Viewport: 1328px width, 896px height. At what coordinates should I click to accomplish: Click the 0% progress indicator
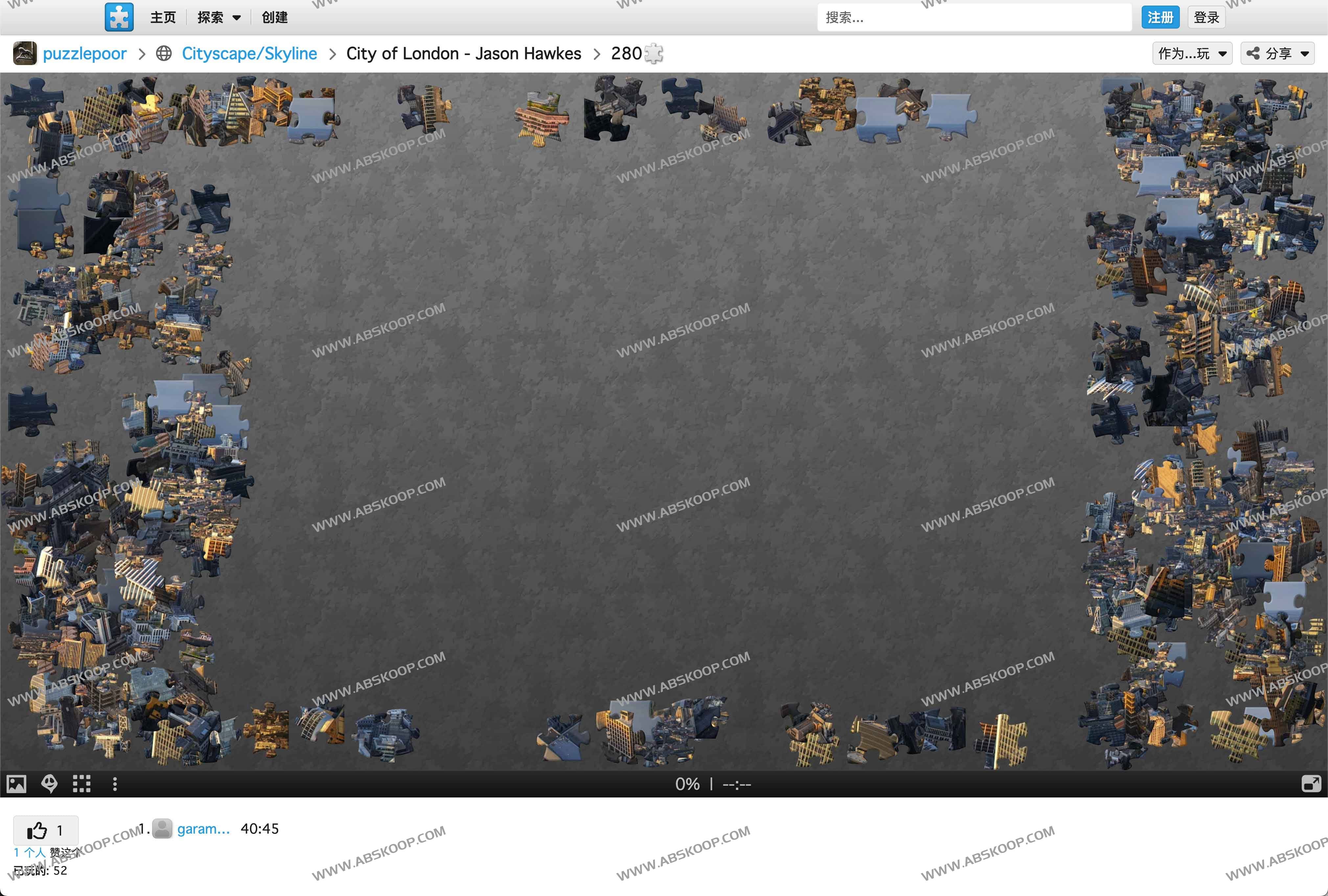tap(687, 784)
